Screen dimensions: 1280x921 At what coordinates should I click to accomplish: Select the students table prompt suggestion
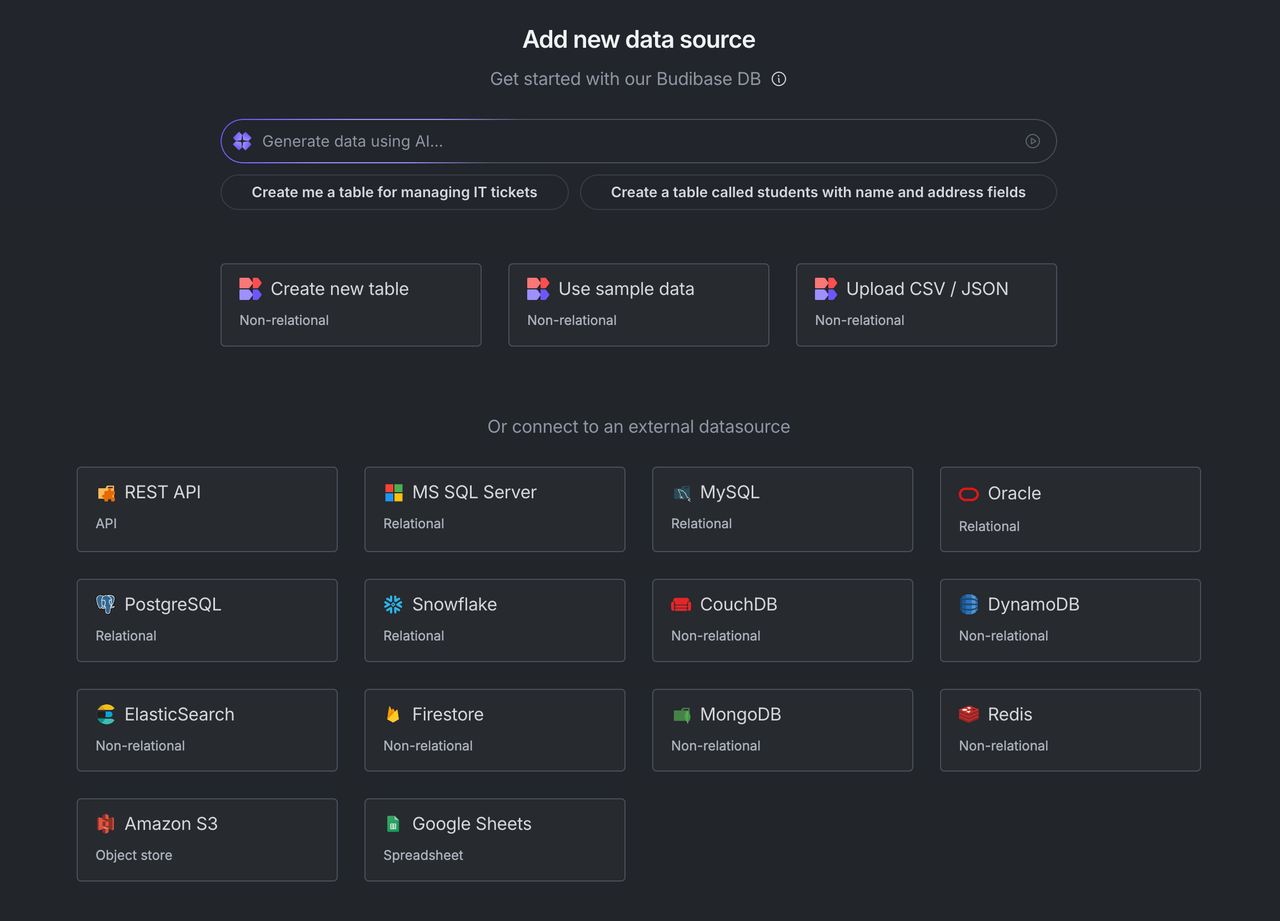tap(817, 192)
